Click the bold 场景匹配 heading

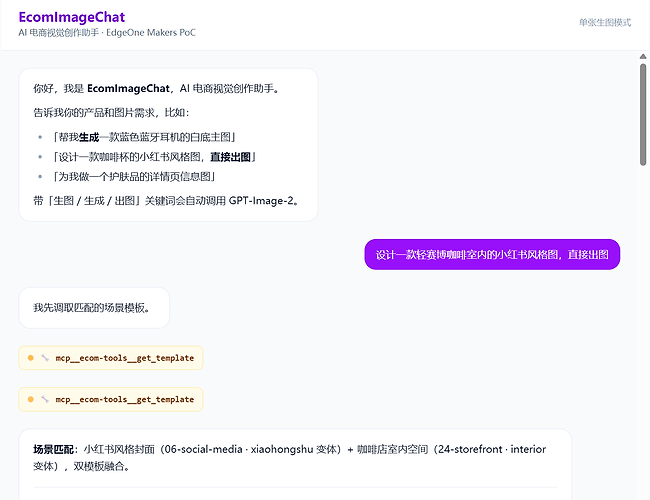pyautogui.click(x=53, y=449)
